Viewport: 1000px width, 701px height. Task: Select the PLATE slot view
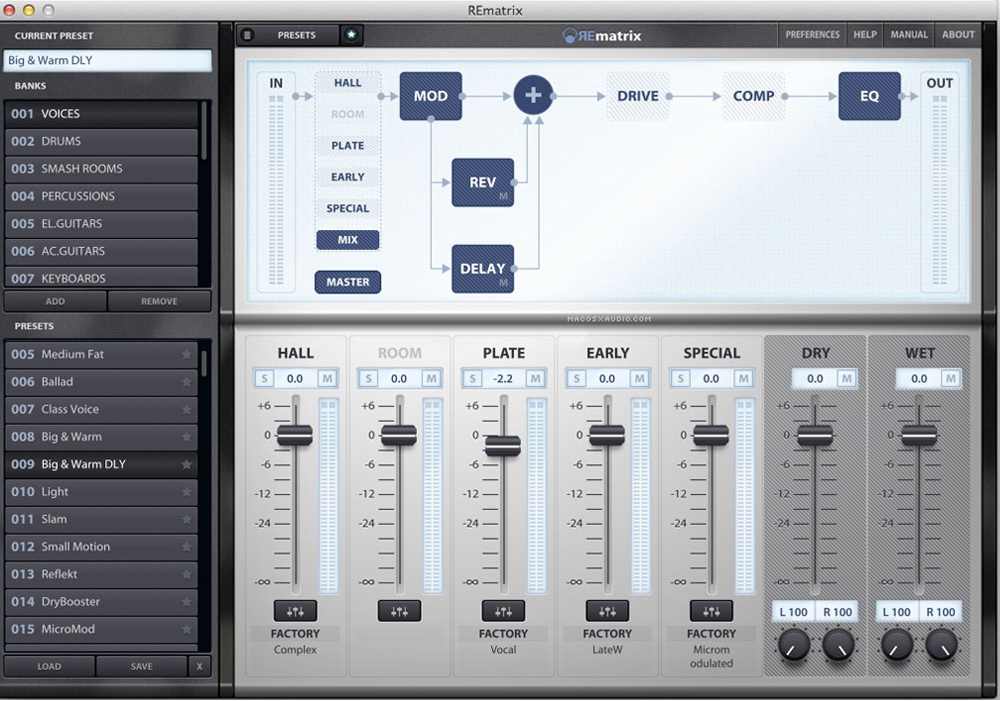point(348,145)
